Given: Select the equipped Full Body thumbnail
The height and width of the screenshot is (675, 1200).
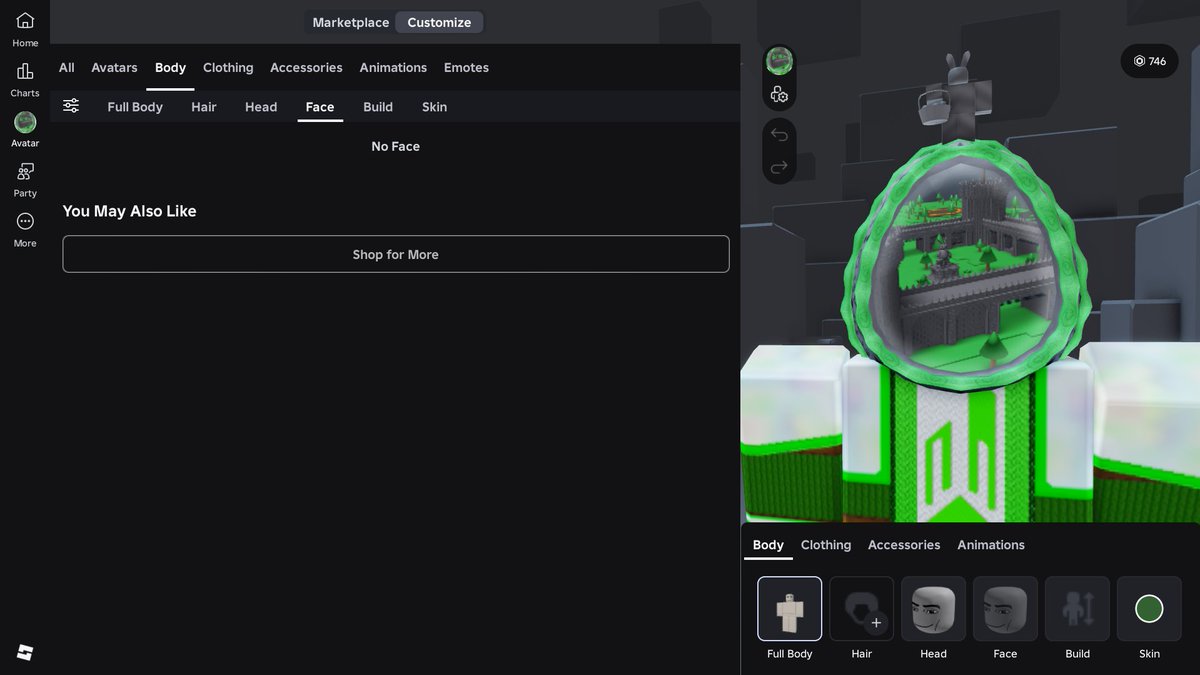Looking at the screenshot, I should coord(790,608).
